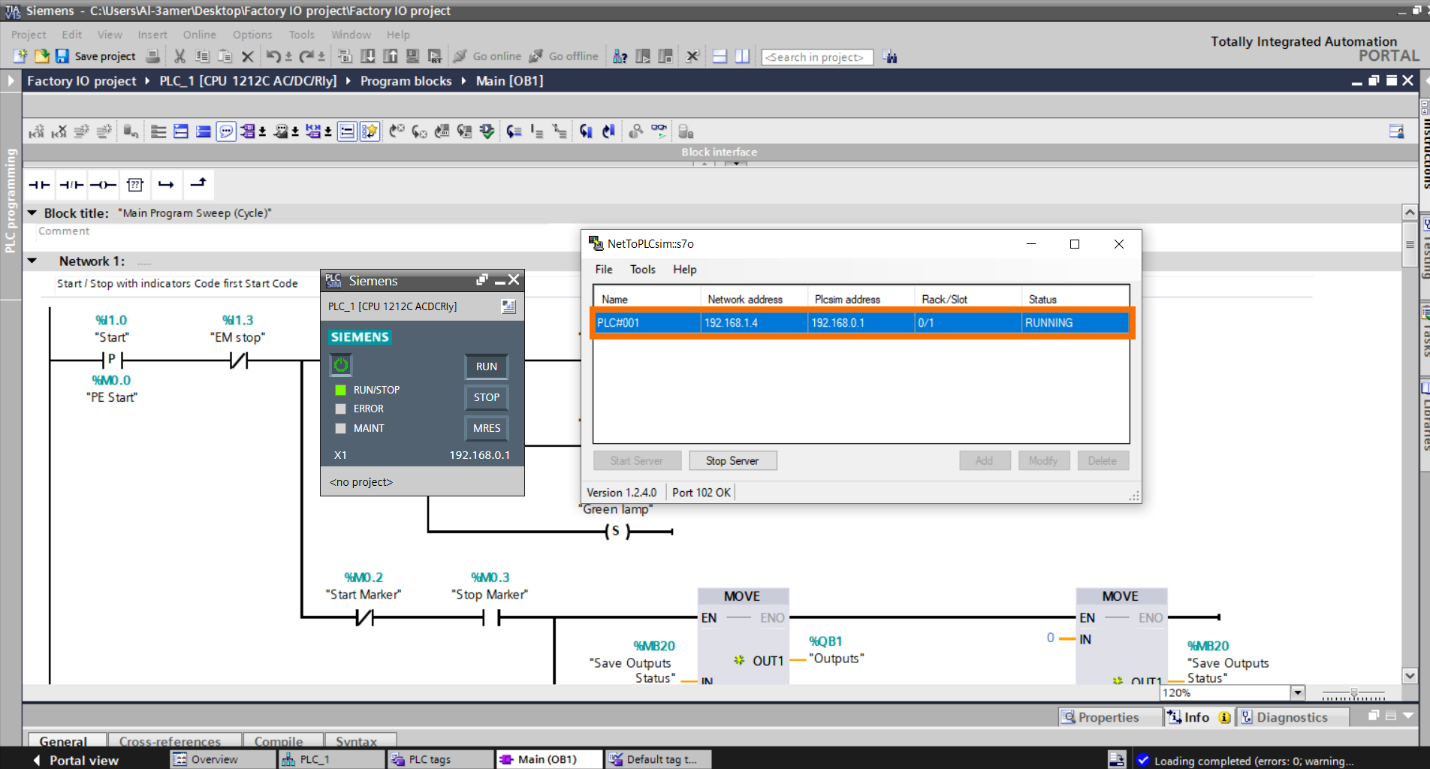Expand the breadcrumb arrow before Factory IO project
This screenshot has width=1430, height=769.
(x=12, y=81)
